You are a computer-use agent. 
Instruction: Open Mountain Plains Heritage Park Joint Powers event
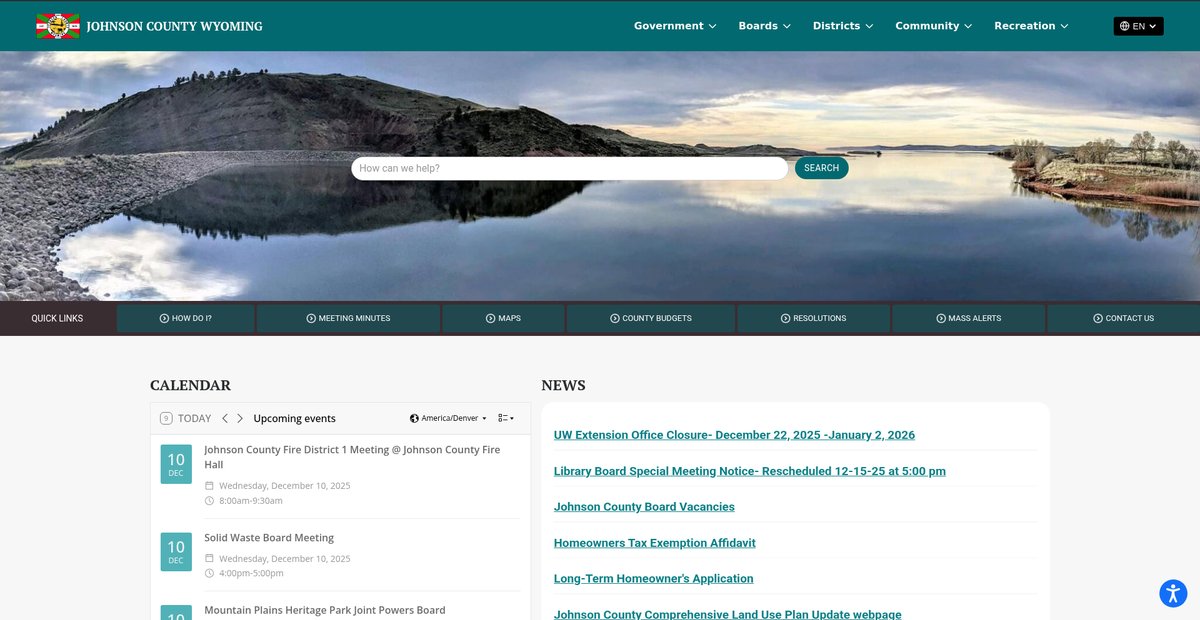pos(325,610)
